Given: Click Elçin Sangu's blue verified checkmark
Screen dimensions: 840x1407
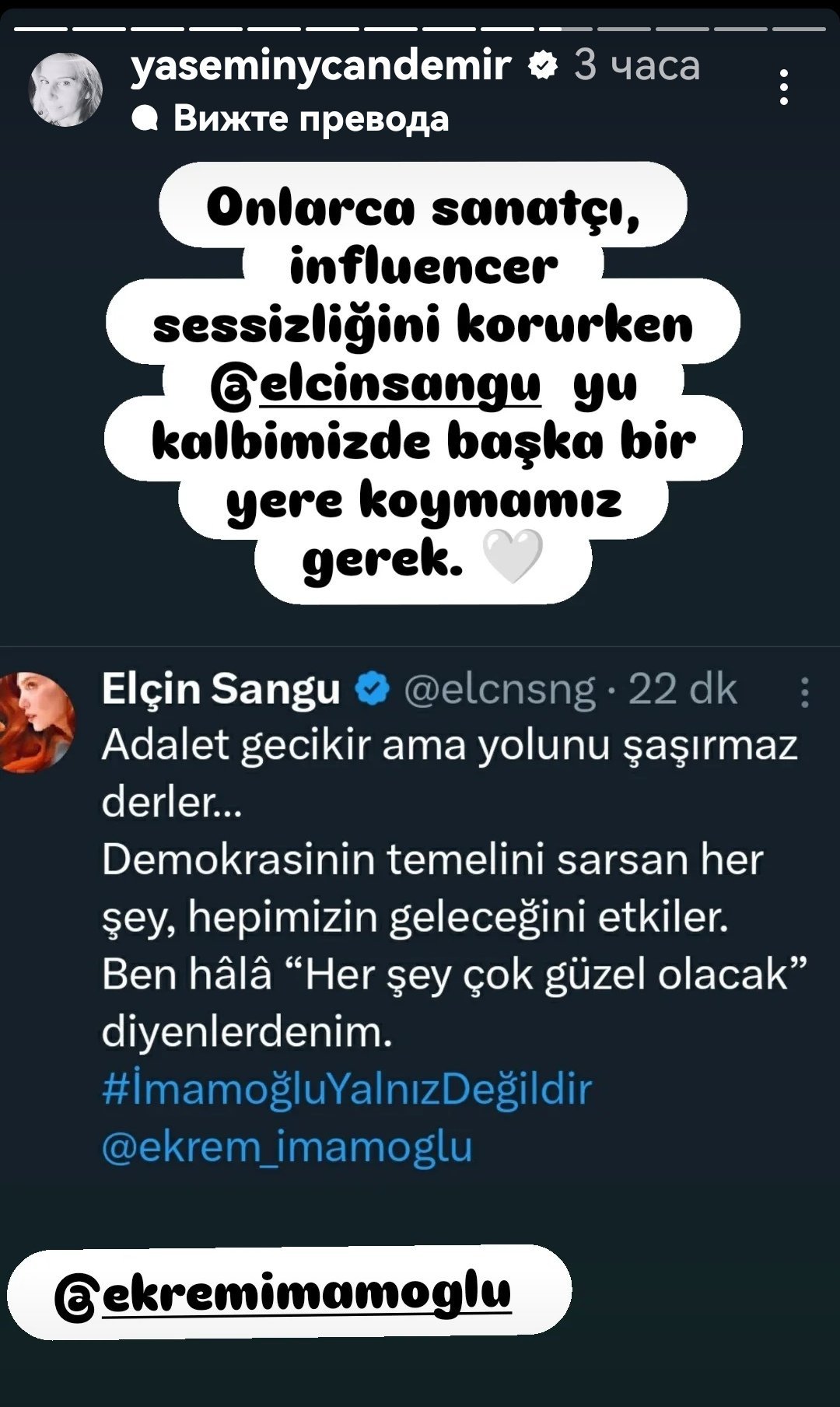Looking at the screenshot, I should coord(373,689).
